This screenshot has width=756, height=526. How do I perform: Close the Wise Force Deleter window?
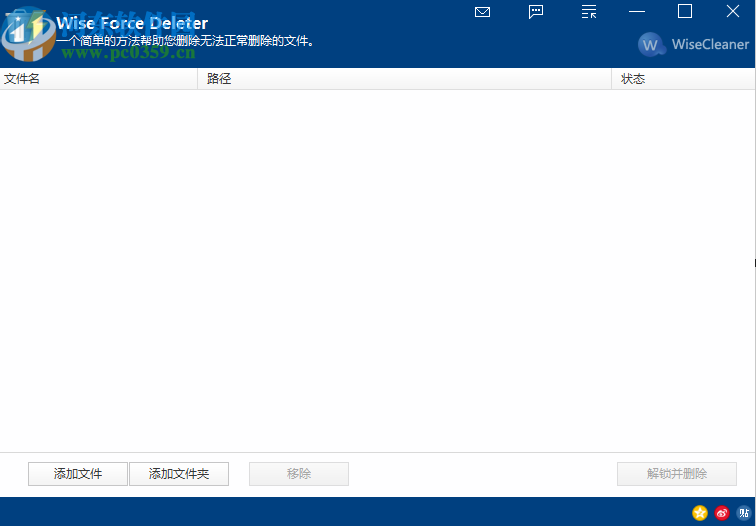point(733,11)
